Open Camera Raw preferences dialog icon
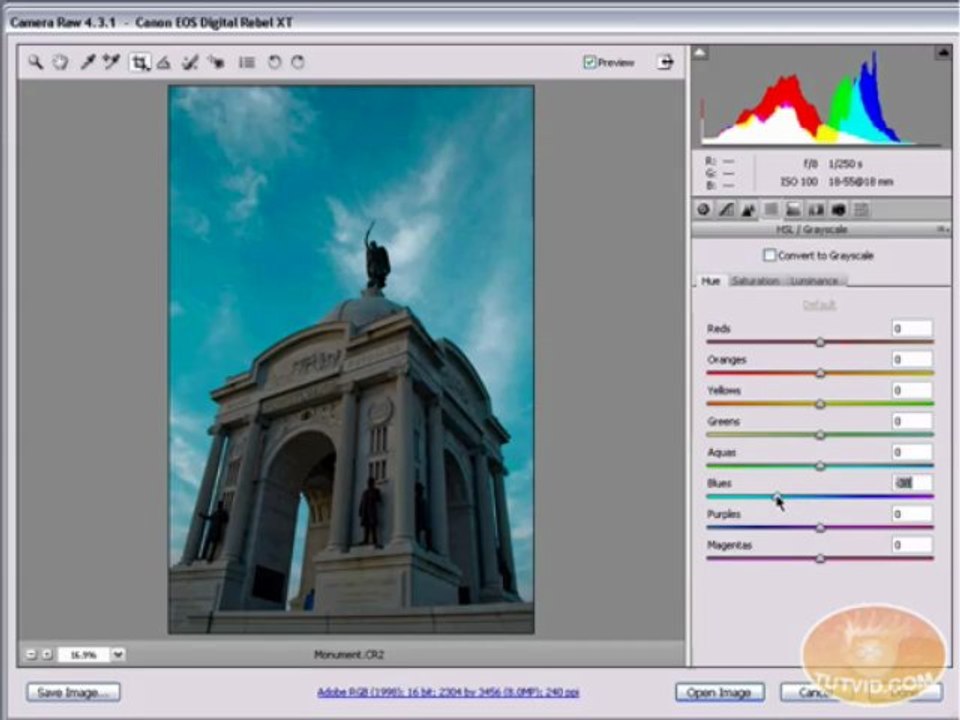The image size is (960, 720). (x=247, y=62)
